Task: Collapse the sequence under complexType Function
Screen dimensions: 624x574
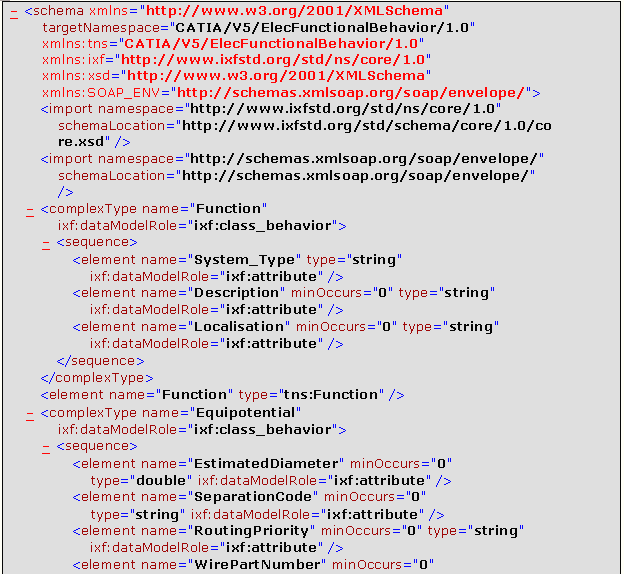Action: pos(46,246)
